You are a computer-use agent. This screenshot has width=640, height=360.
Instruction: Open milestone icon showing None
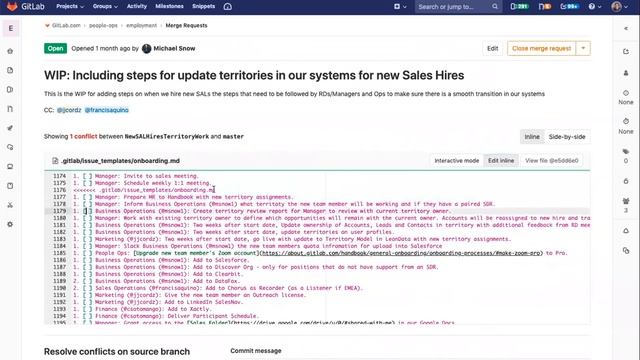(x=626, y=93)
